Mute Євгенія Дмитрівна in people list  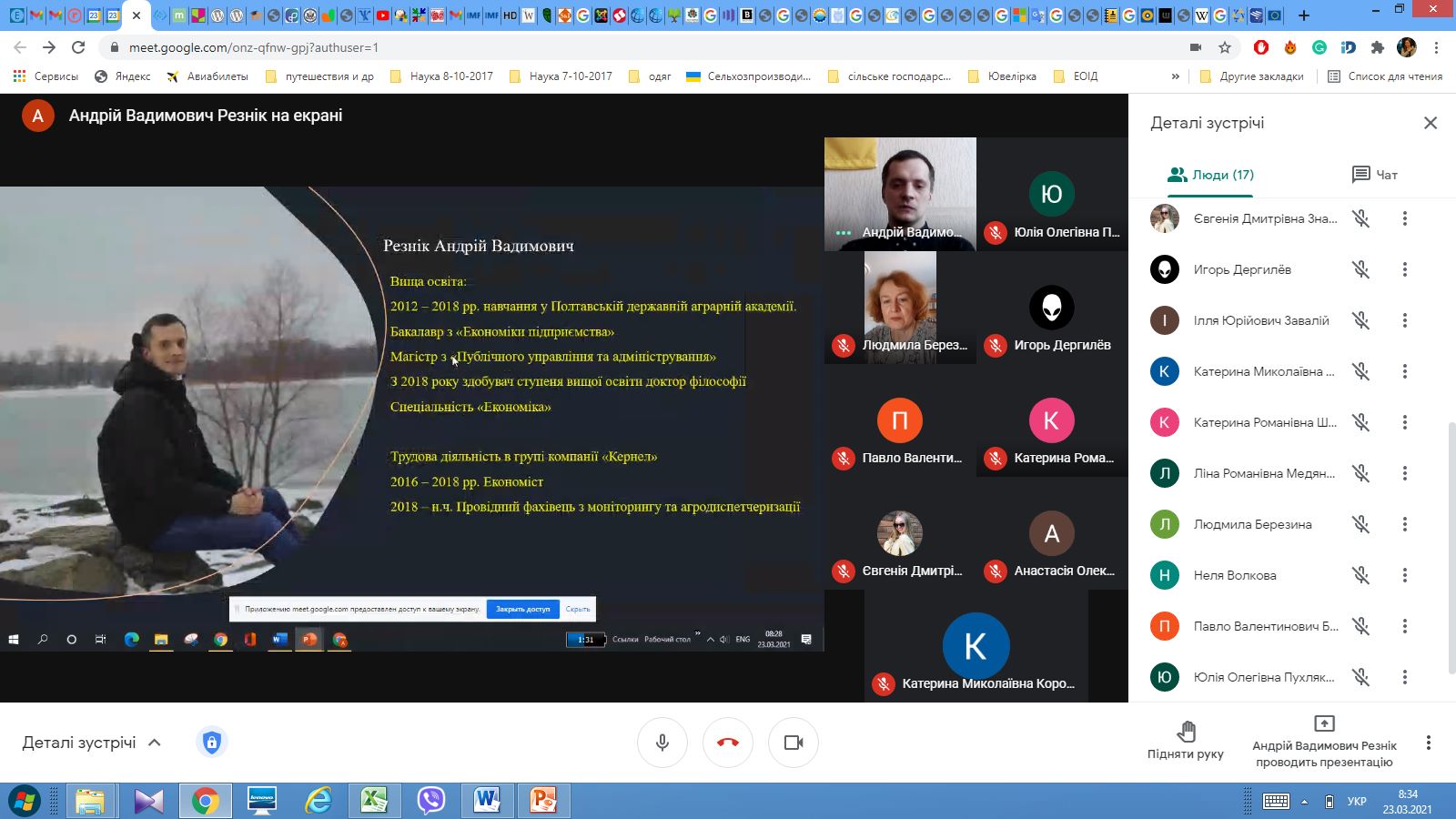click(x=1360, y=218)
